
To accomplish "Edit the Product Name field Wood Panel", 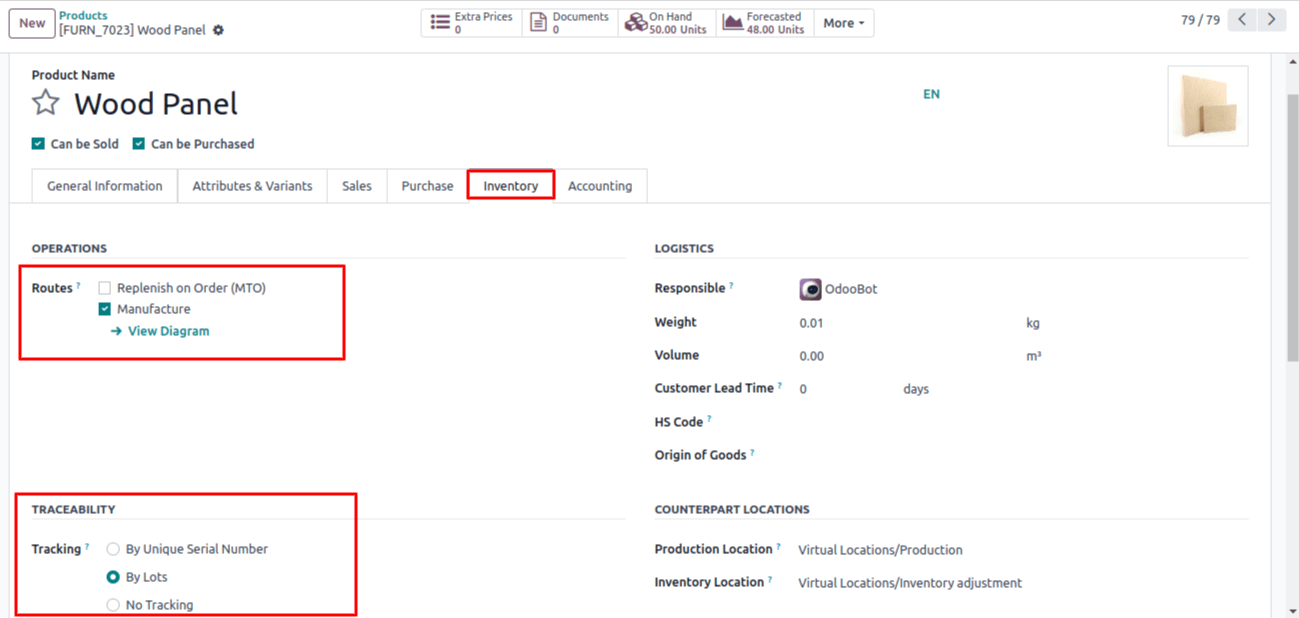I will pyautogui.click(x=156, y=104).
